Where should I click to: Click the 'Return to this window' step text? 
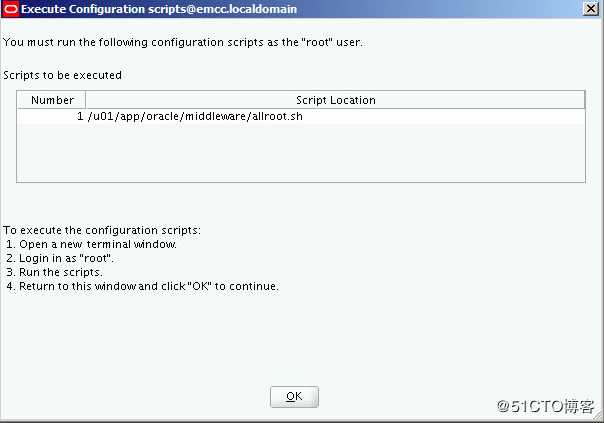142,286
